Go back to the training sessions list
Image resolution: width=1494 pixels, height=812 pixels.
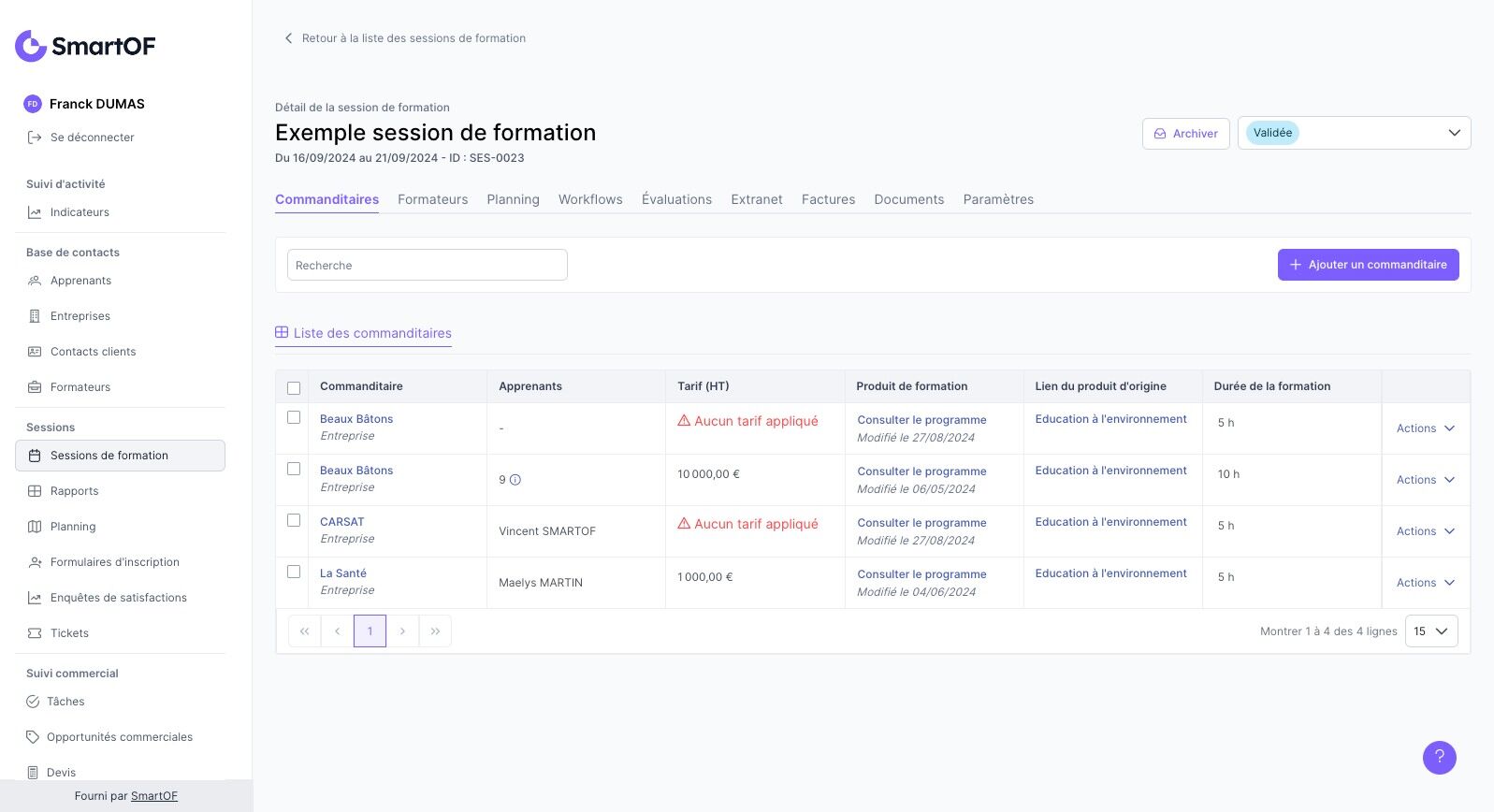[x=405, y=38]
